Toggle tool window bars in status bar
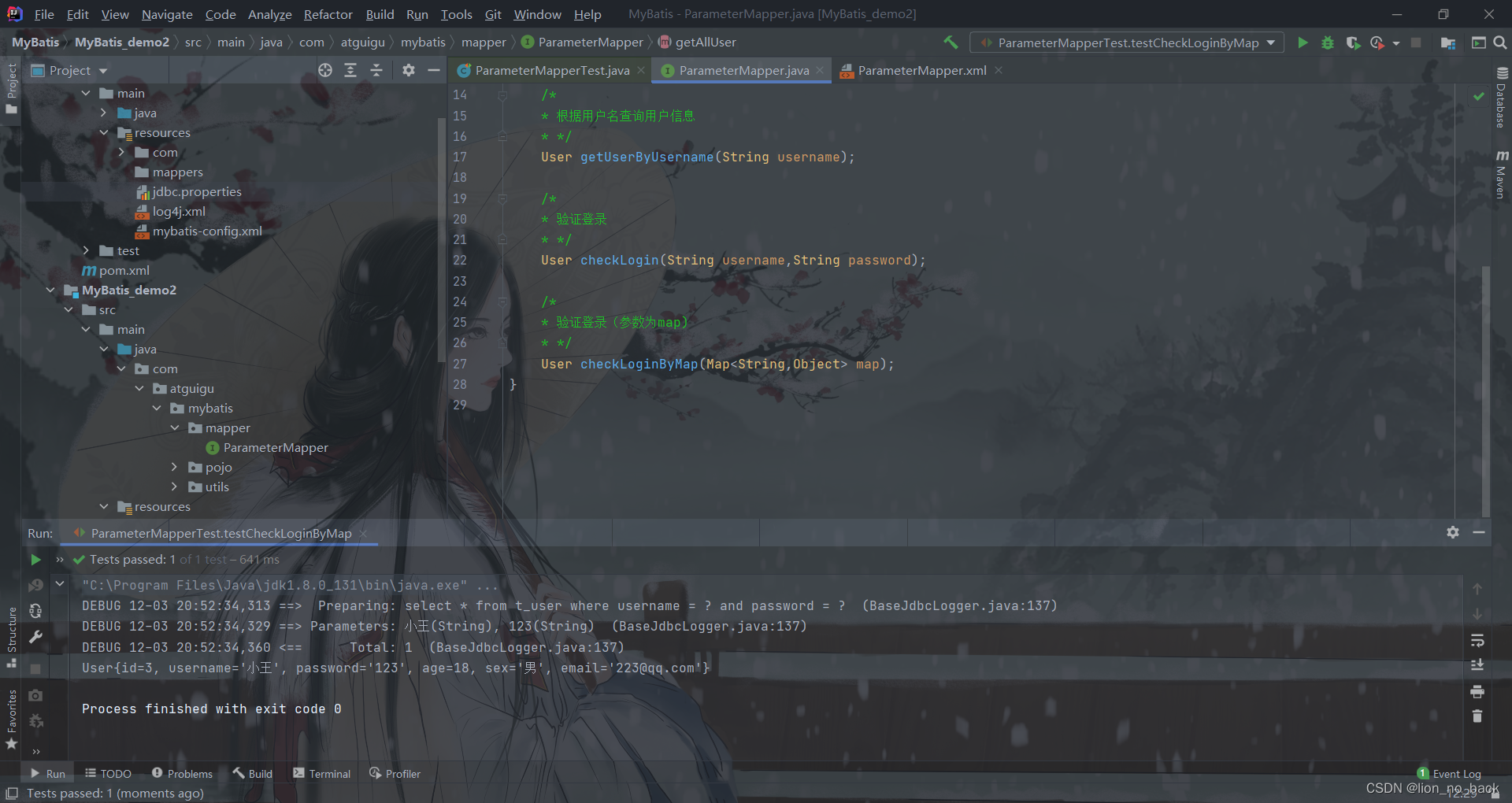1512x803 pixels. tap(11, 793)
